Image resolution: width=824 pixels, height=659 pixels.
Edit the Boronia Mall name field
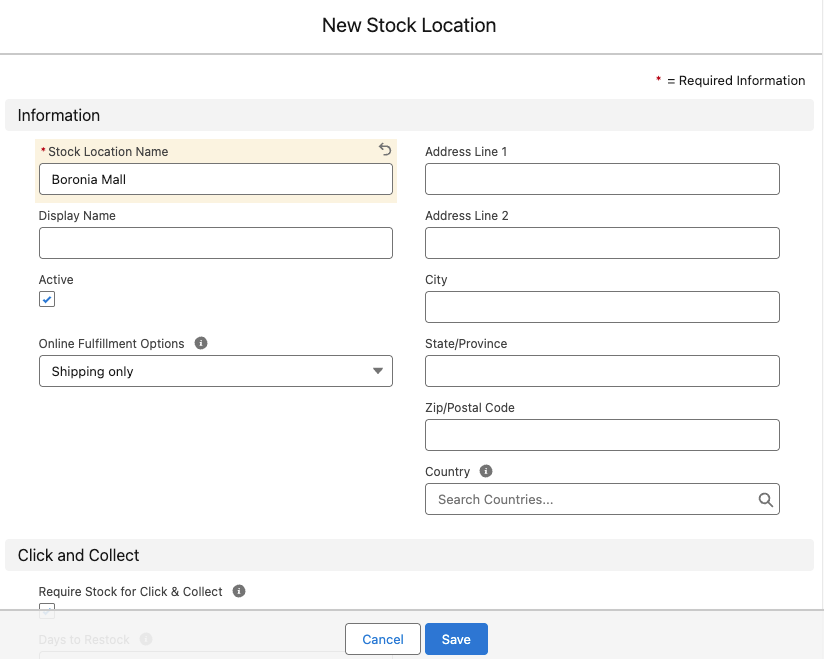(215, 179)
